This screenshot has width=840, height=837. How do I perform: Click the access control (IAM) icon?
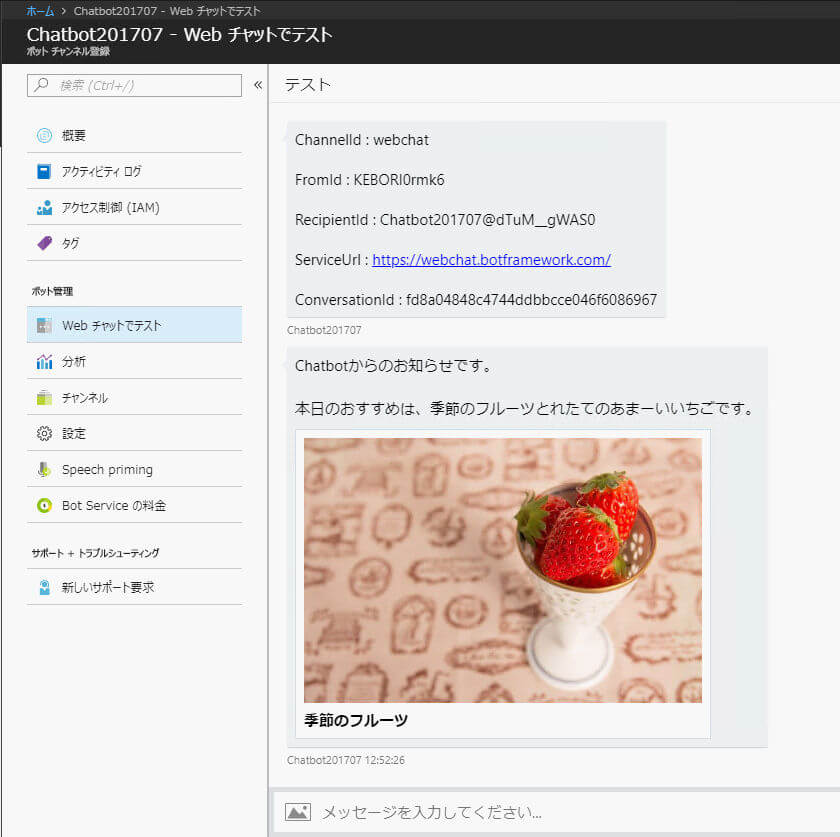click(x=44, y=207)
